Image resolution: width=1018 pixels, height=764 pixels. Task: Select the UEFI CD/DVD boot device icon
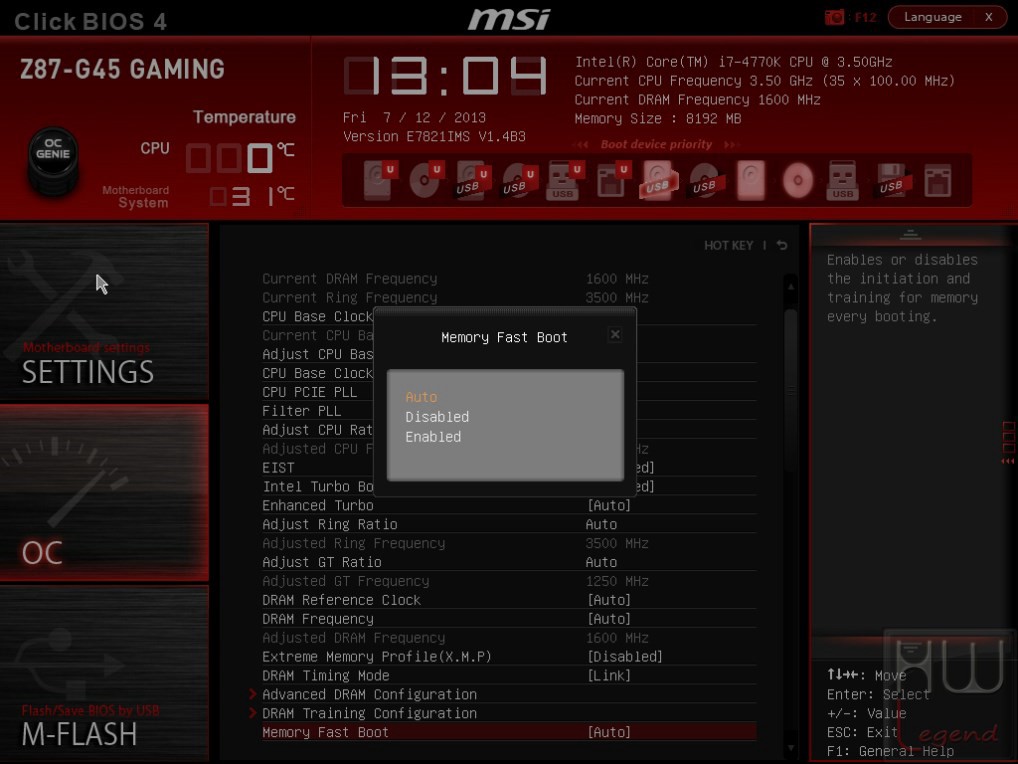tap(426, 180)
